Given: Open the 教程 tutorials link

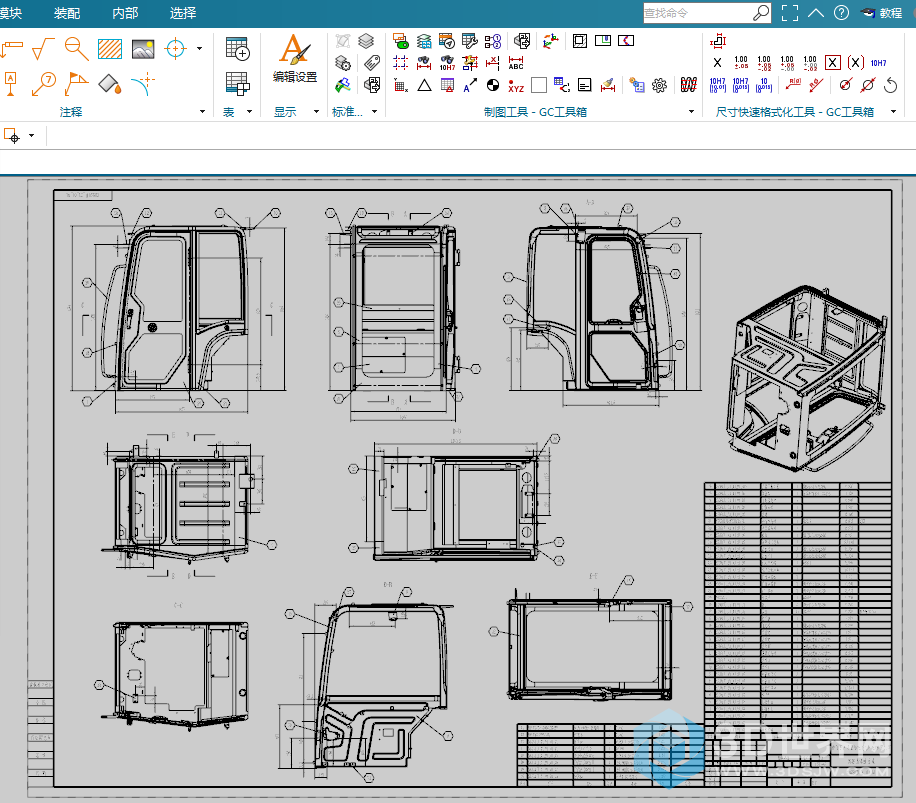Looking at the screenshot, I should 882,13.
